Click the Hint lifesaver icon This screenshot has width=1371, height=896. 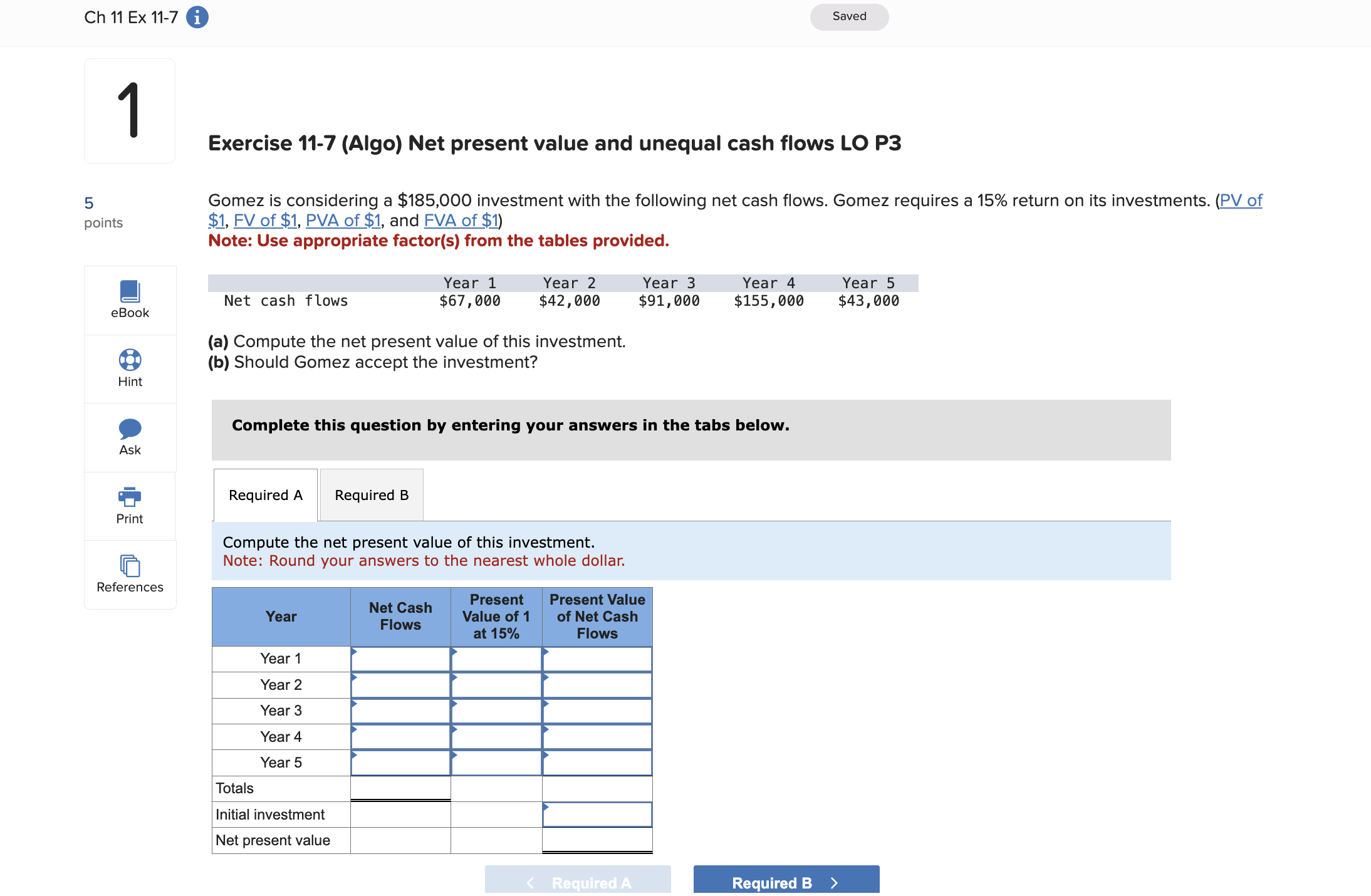[x=130, y=360]
